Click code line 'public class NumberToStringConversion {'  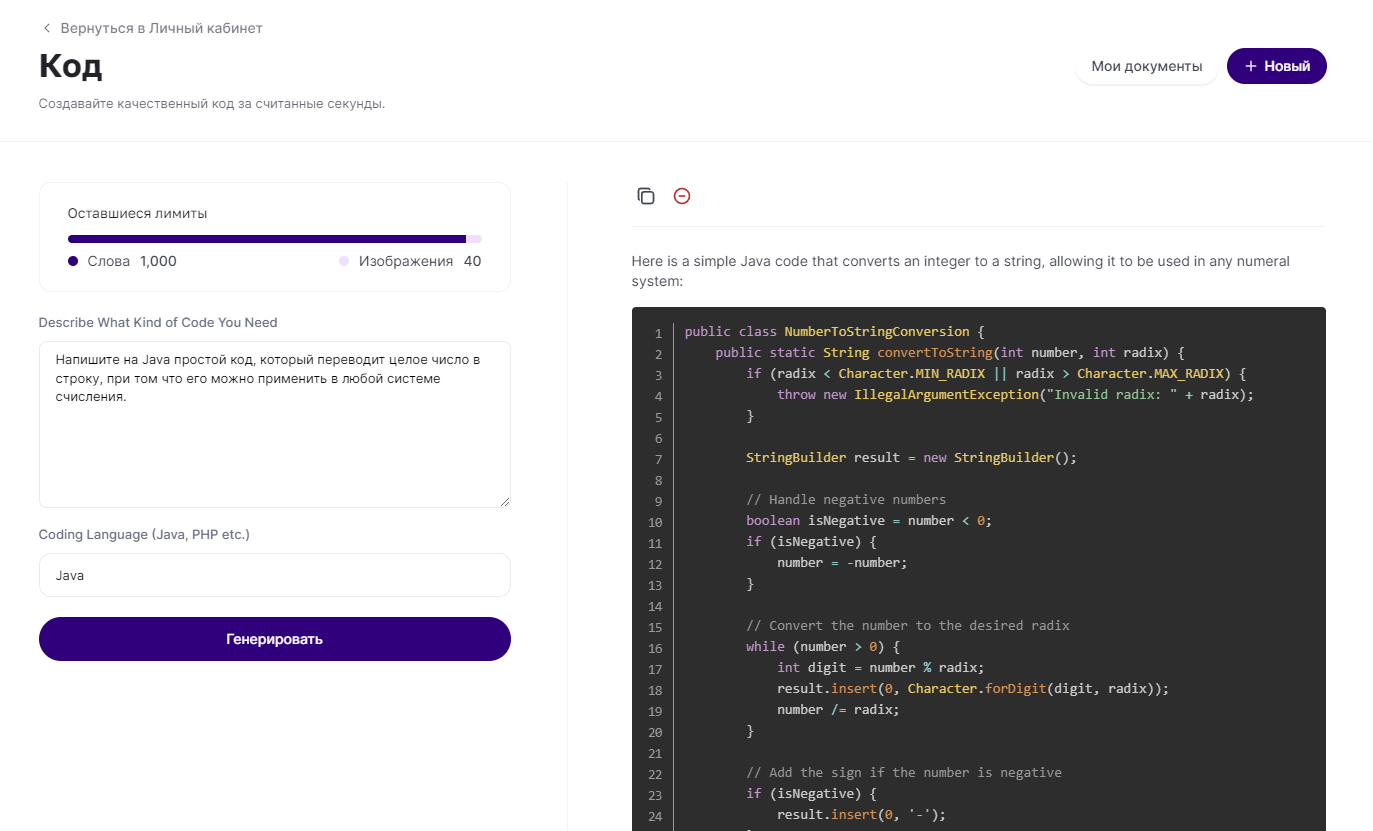[835, 331]
